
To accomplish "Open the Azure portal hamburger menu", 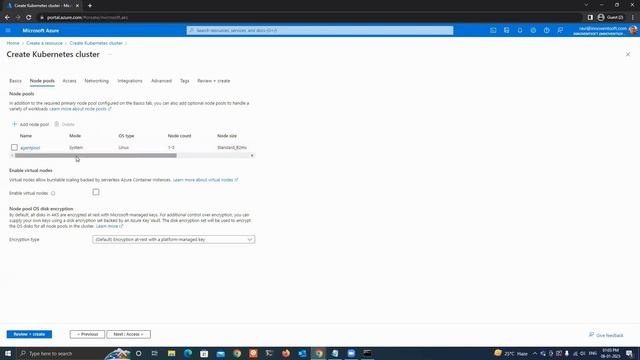I will (8, 30).
